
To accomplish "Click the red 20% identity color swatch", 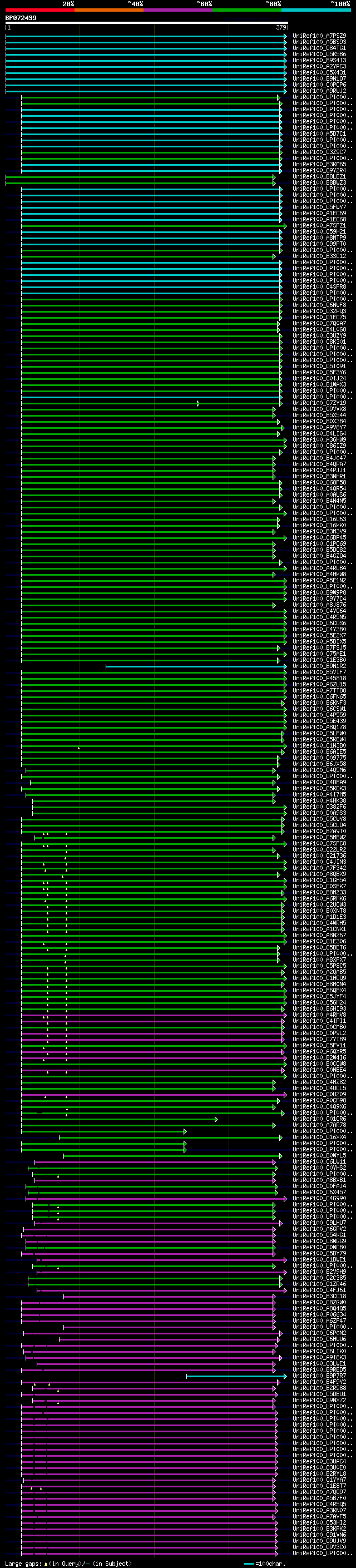I will pos(39,10).
